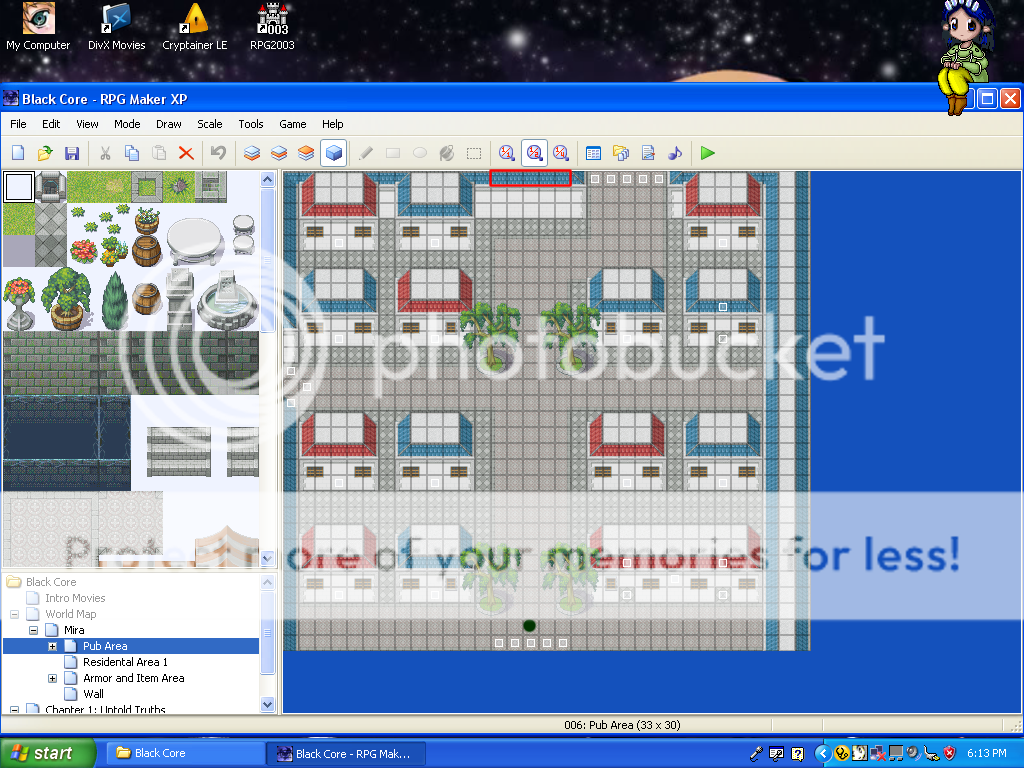This screenshot has width=1024, height=768.
Task: Open the Sound Test music note icon
Action: [x=675, y=153]
